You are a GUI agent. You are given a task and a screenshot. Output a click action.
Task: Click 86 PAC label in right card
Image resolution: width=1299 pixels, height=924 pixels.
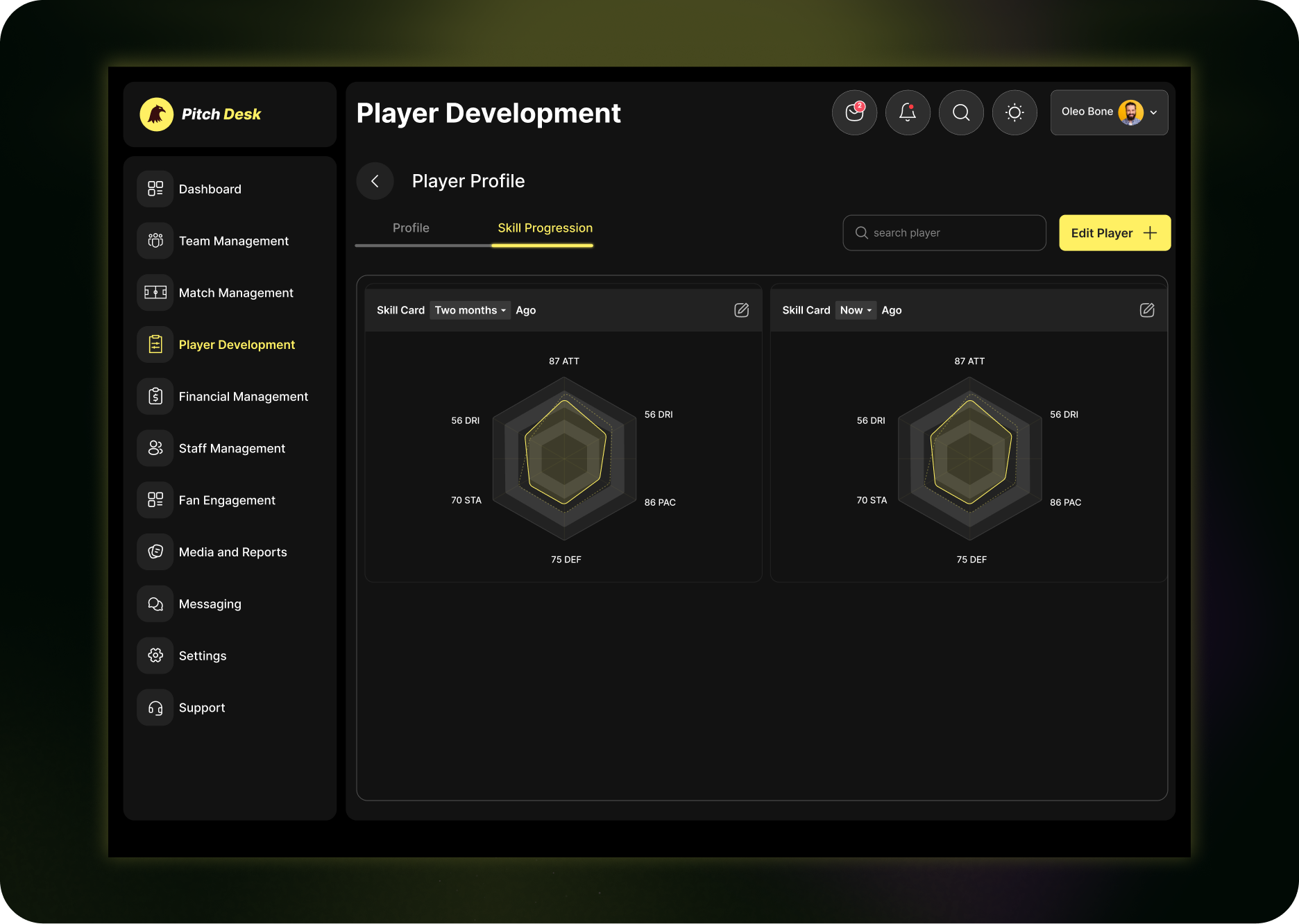tap(1065, 502)
